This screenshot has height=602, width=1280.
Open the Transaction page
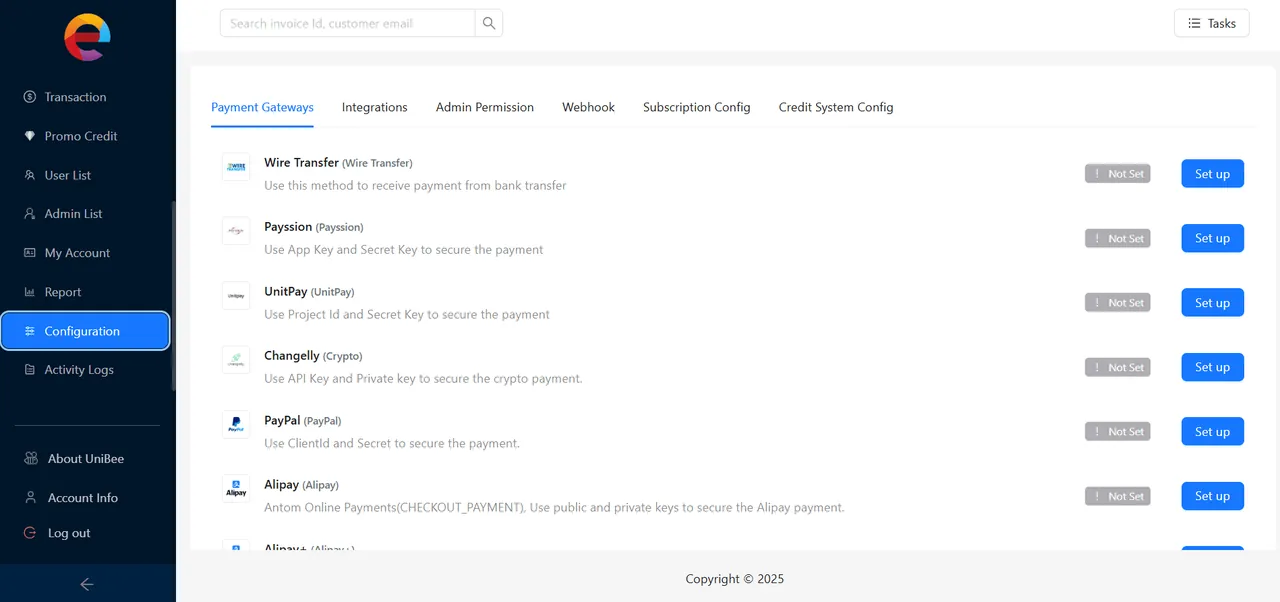pos(85,97)
